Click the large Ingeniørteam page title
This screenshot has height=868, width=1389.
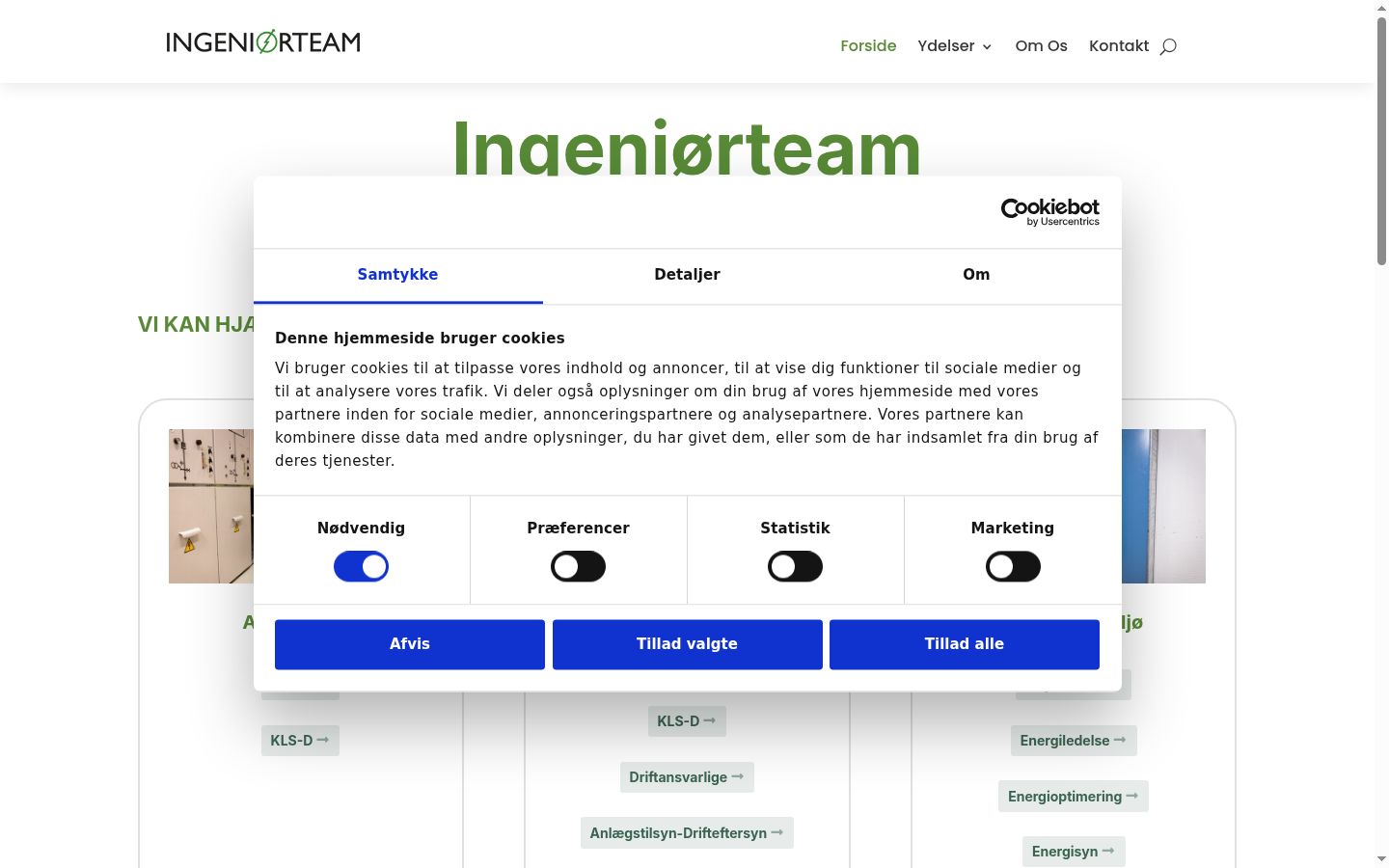pos(687,148)
